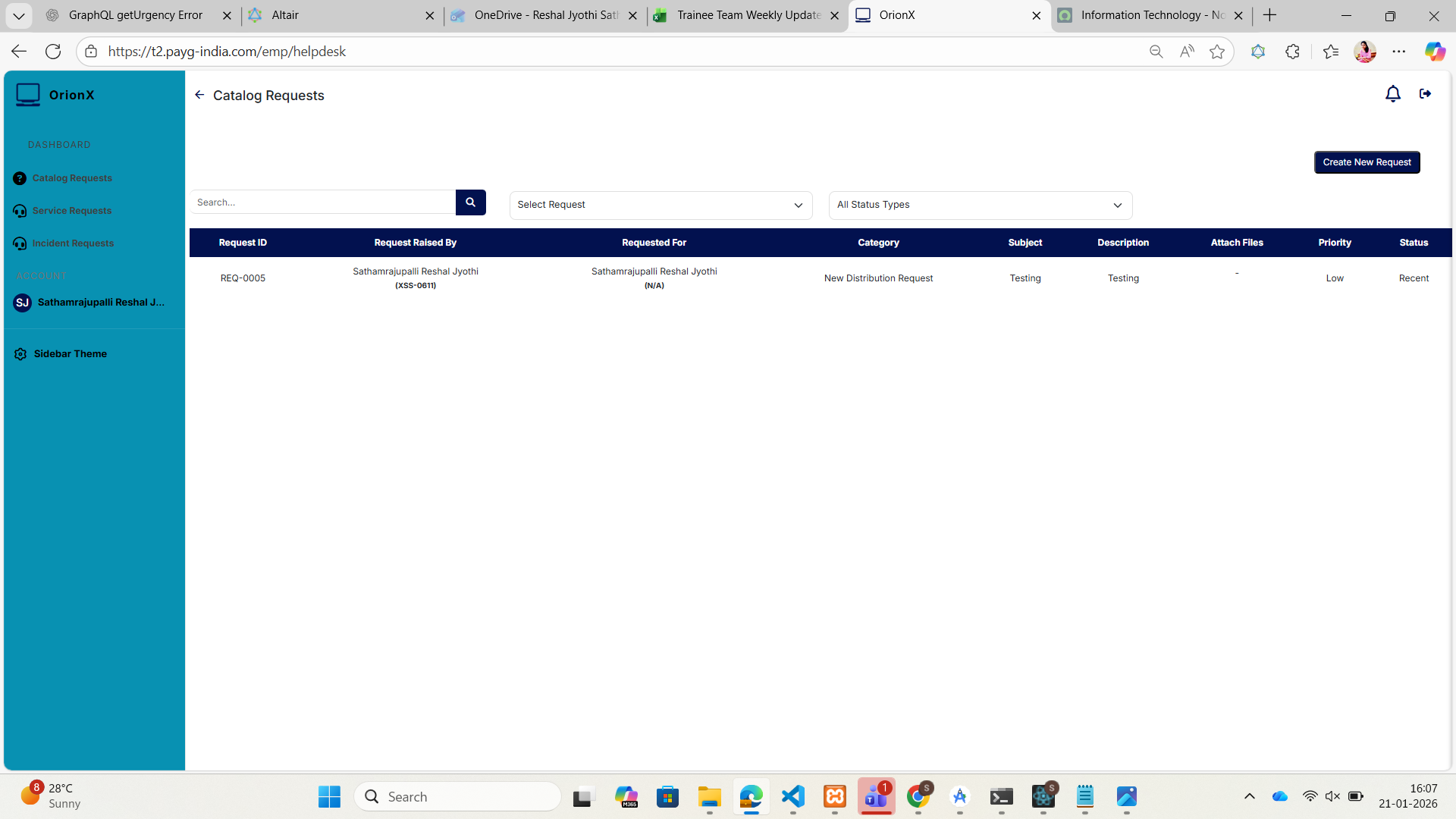Open the browser tab search chevron
The image size is (1456, 819).
pyautogui.click(x=18, y=15)
